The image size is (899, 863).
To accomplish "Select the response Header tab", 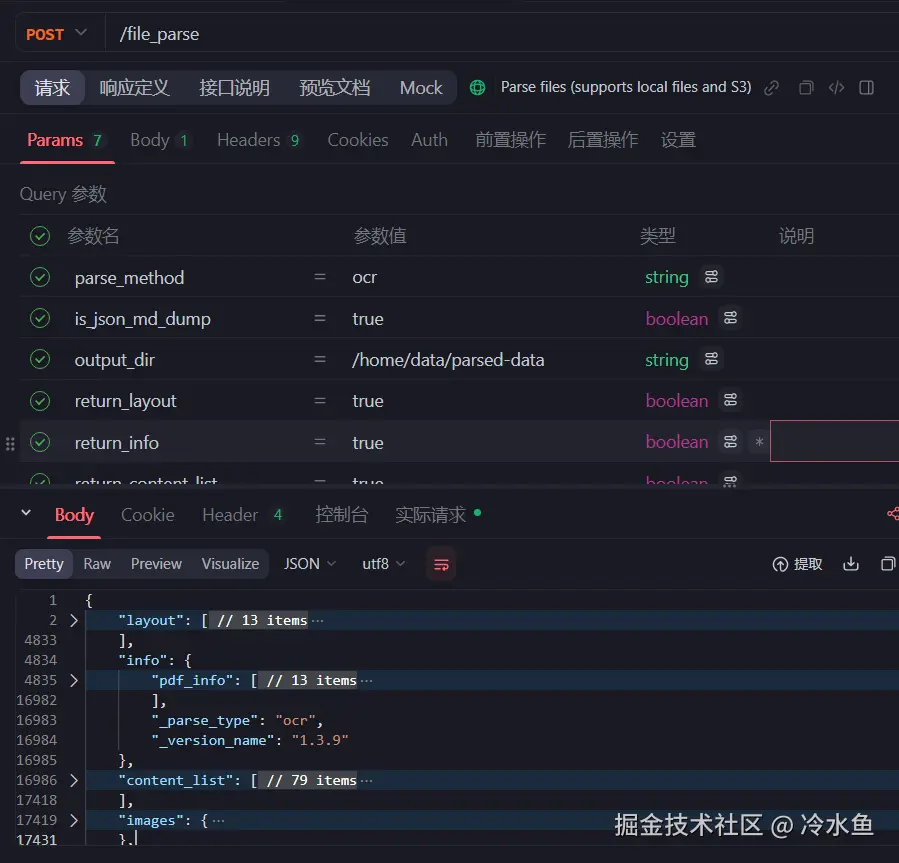I will point(243,515).
